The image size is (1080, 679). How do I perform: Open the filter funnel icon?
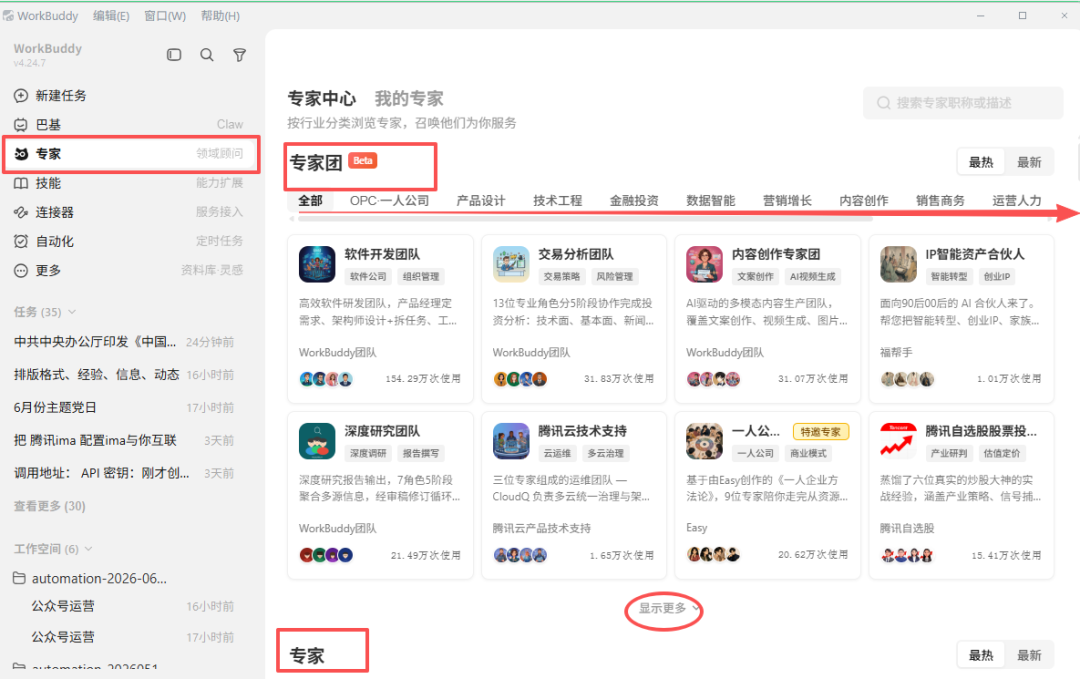(239, 54)
